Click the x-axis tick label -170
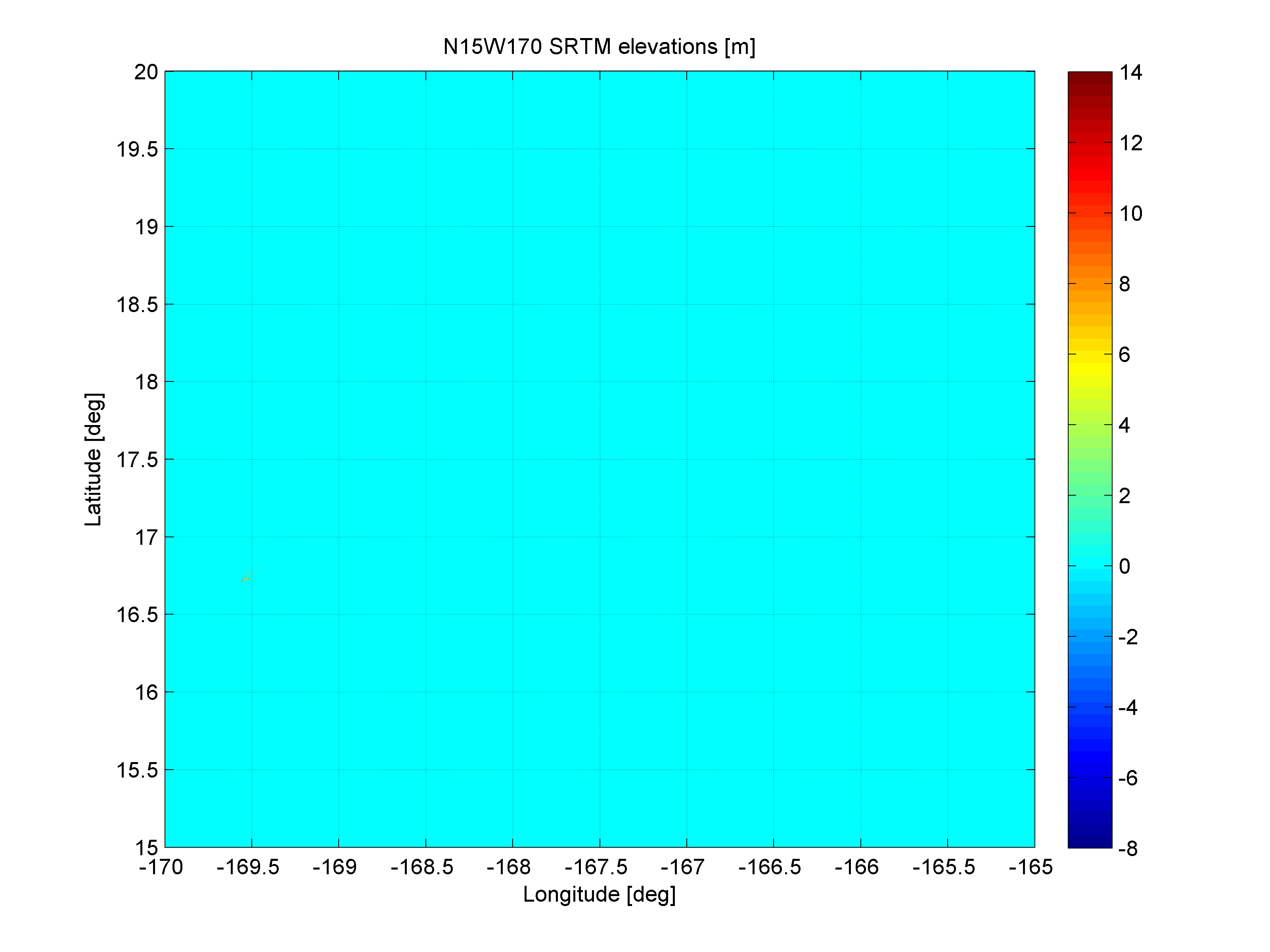 point(161,867)
